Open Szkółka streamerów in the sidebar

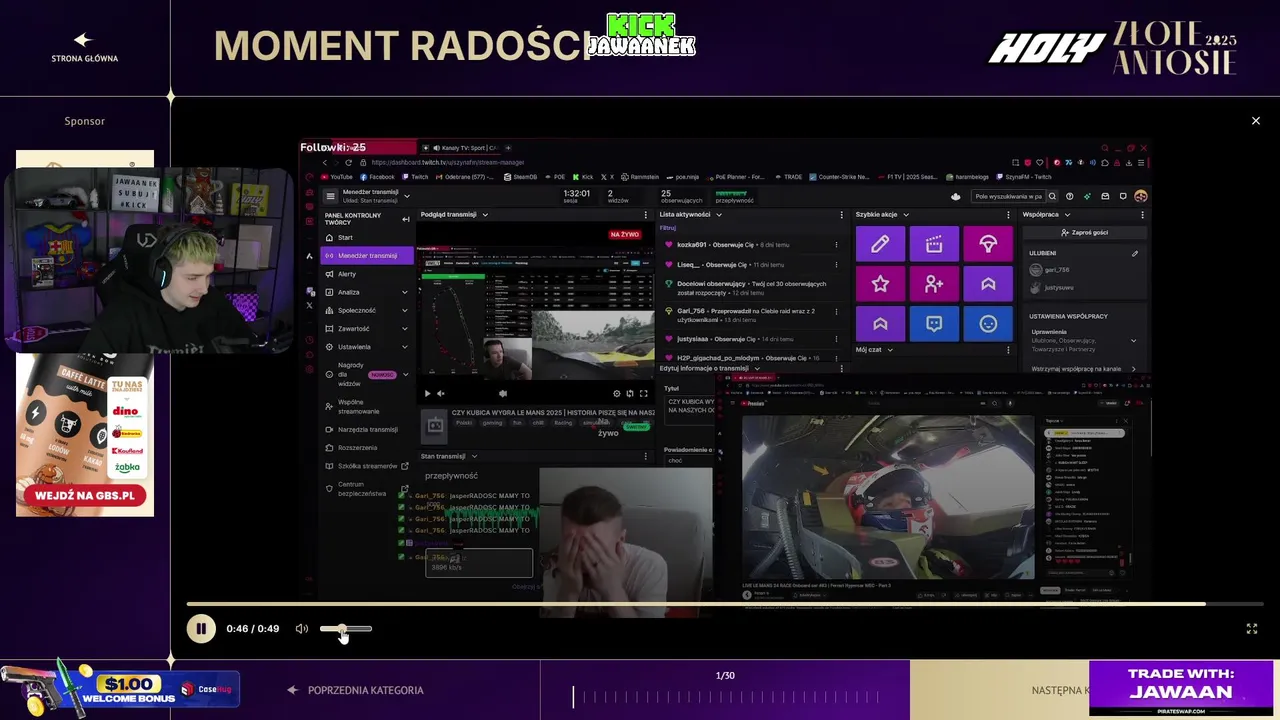(x=366, y=466)
